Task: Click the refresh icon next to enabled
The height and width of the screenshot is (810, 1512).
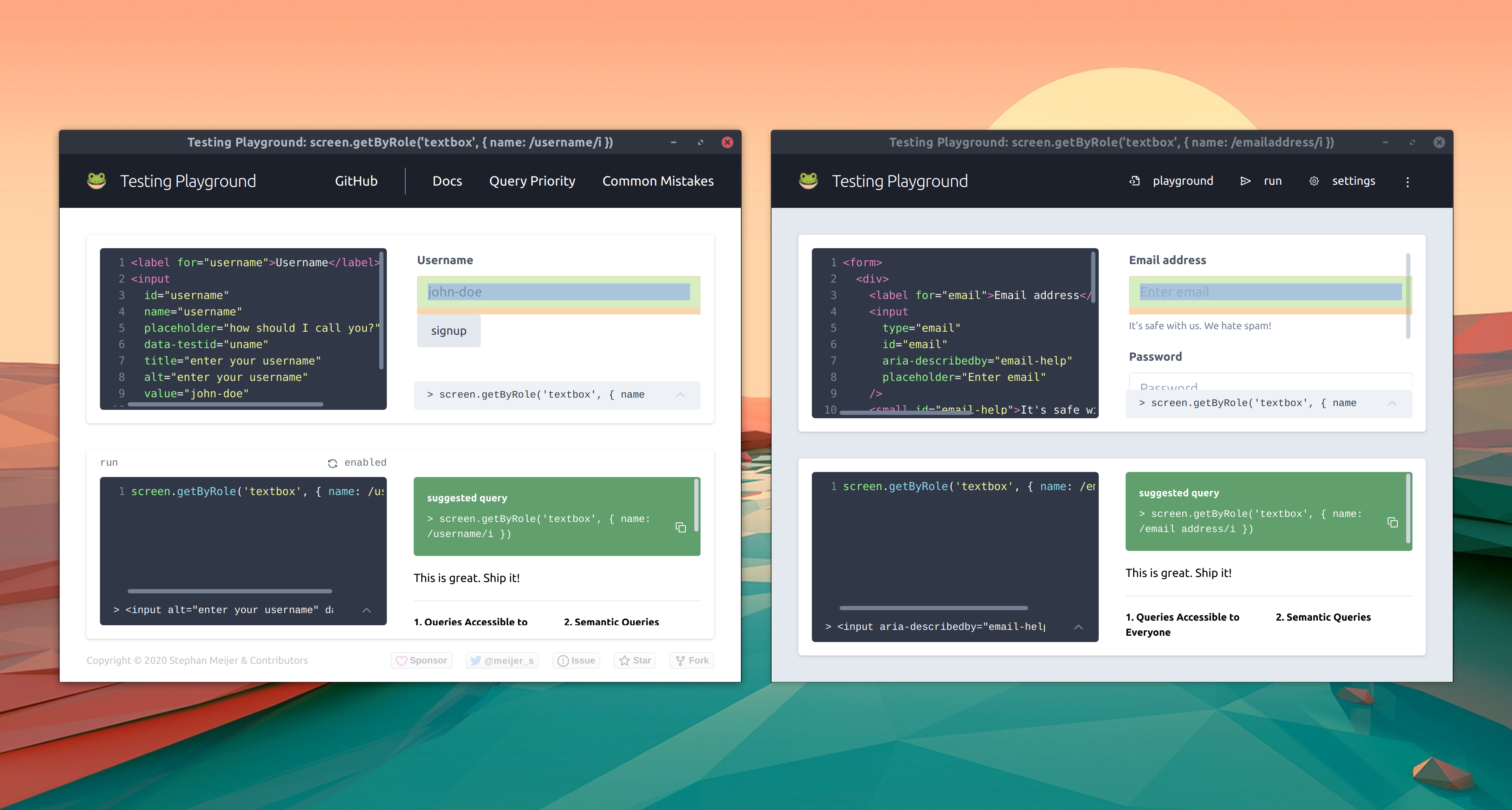Action: tap(332, 463)
